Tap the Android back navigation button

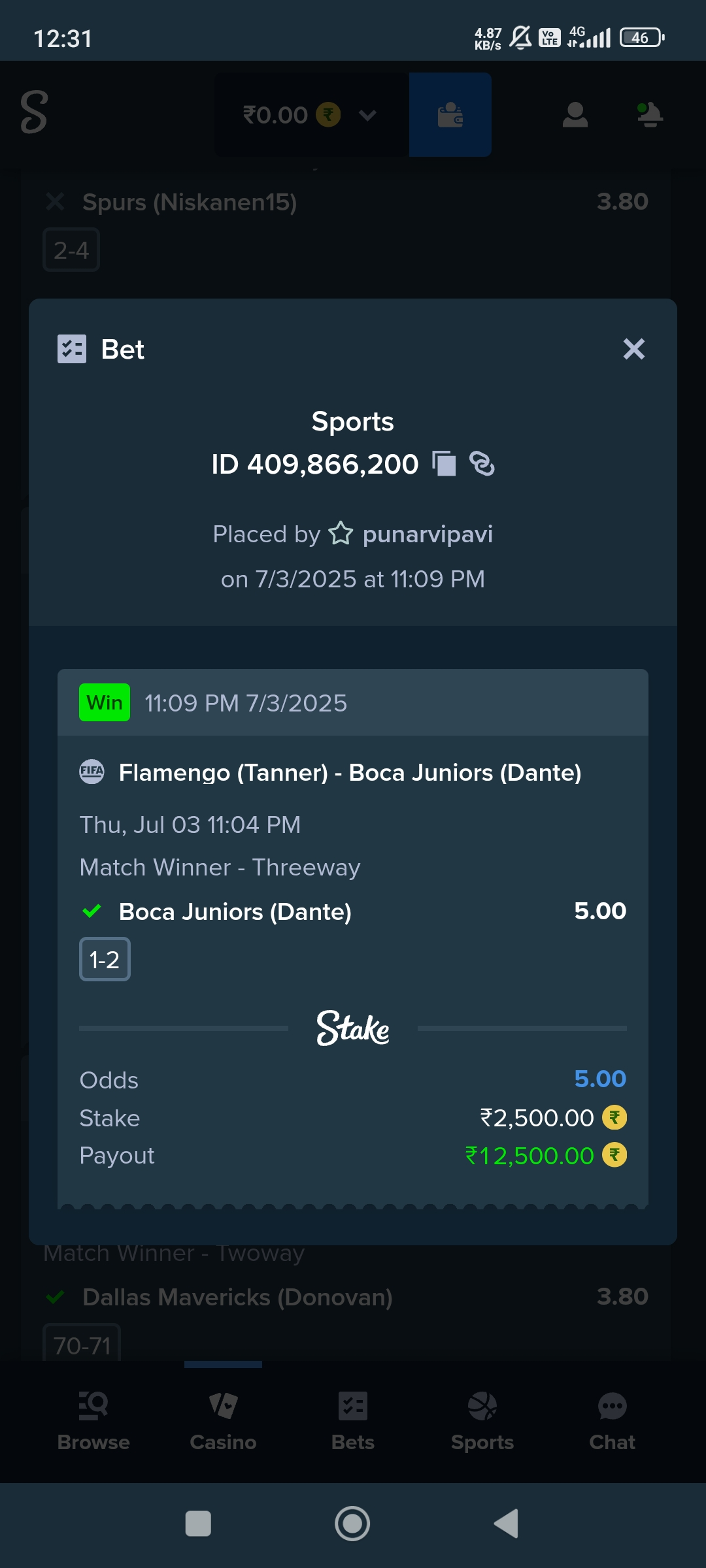click(507, 1524)
